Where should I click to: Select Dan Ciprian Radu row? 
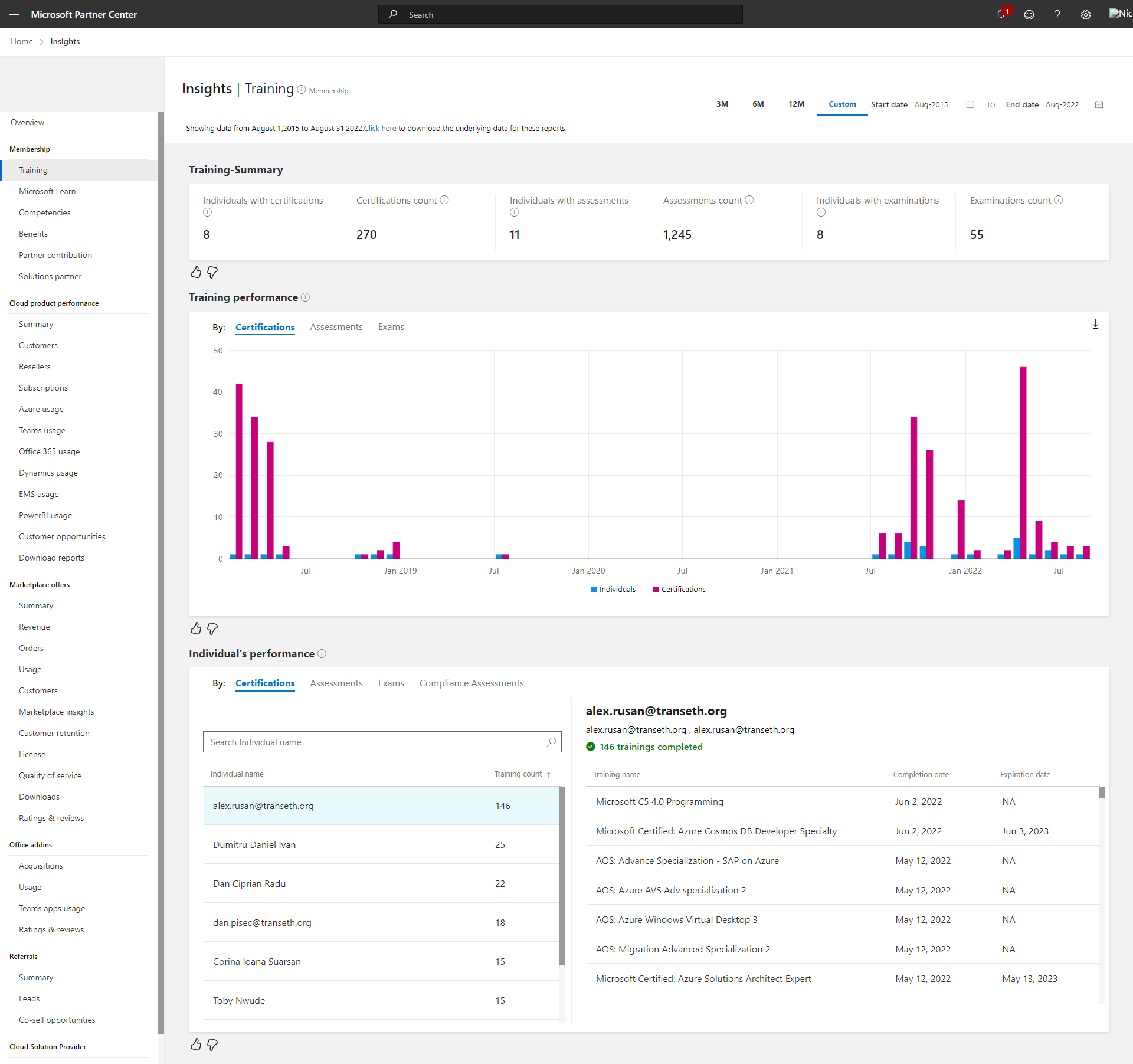381,883
